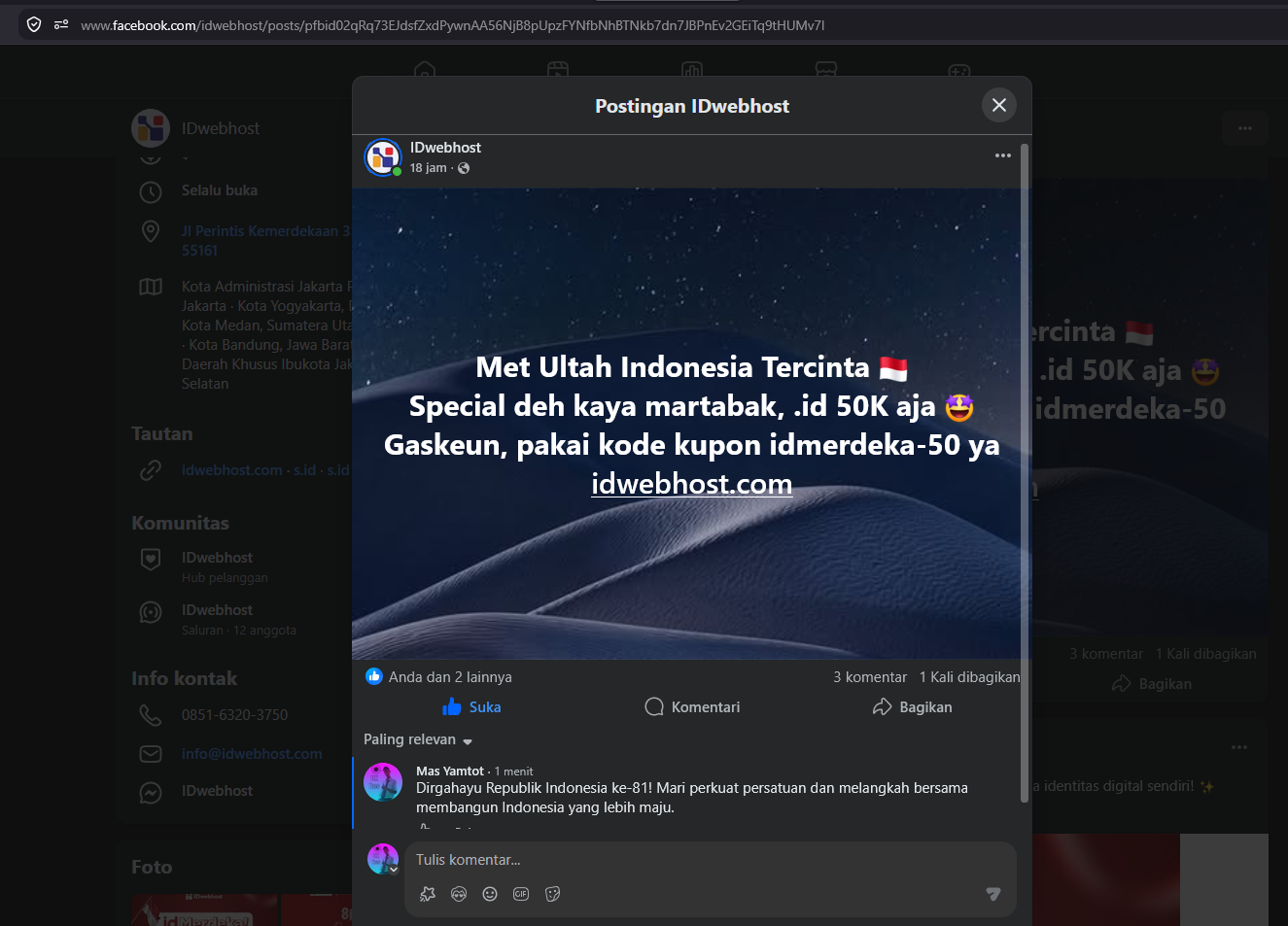Click 3 komentar on the background post

pos(1106,654)
